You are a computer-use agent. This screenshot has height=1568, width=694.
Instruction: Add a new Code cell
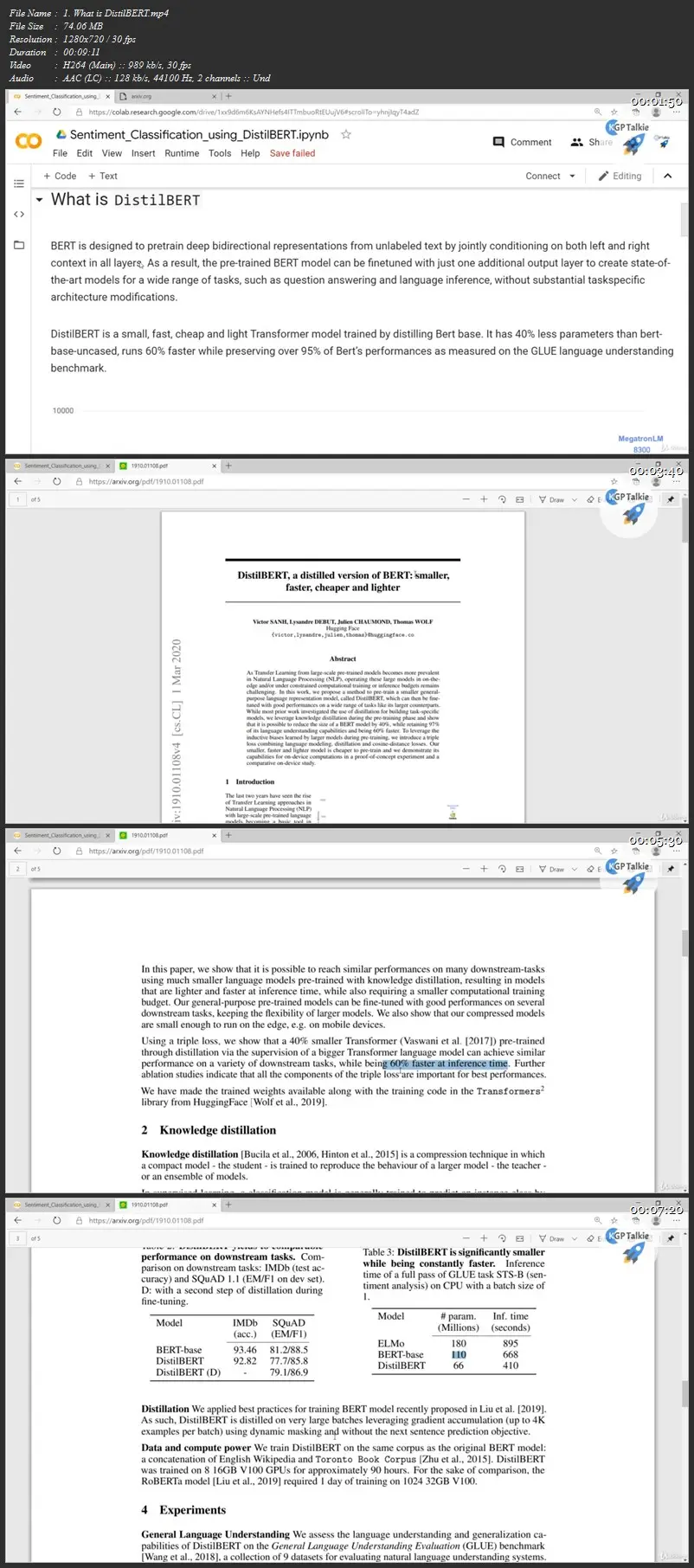pyautogui.click(x=60, y=176)
